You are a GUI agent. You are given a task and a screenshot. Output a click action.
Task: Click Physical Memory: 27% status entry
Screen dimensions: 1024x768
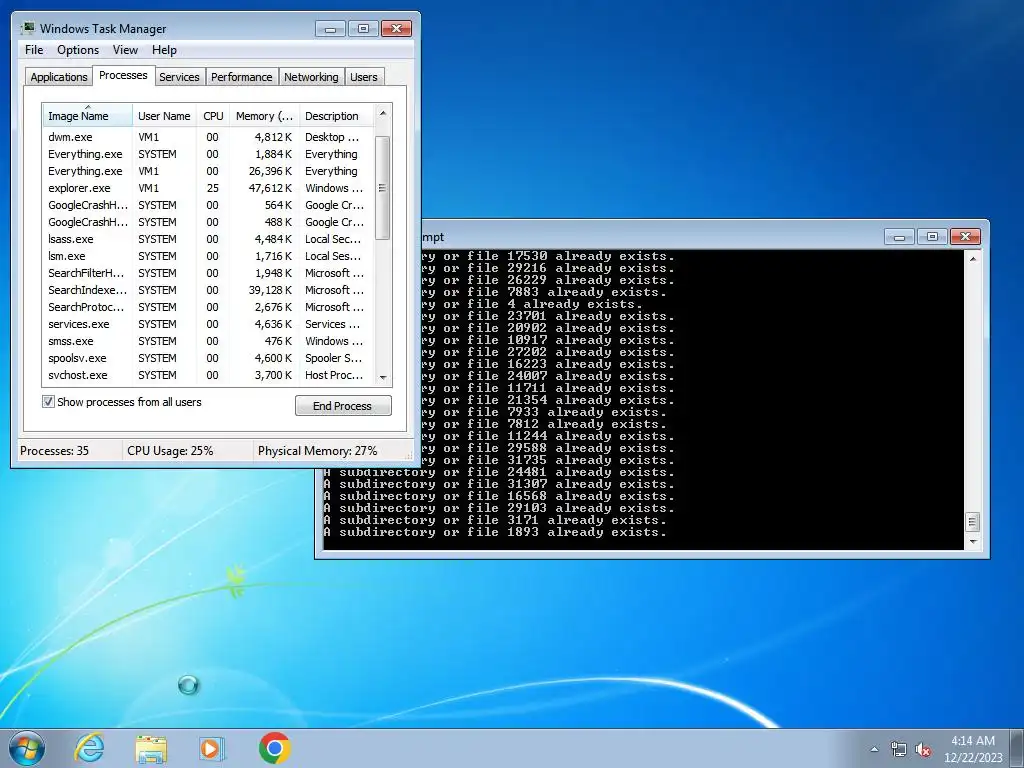pyautogui.click(x=317, y=451)
